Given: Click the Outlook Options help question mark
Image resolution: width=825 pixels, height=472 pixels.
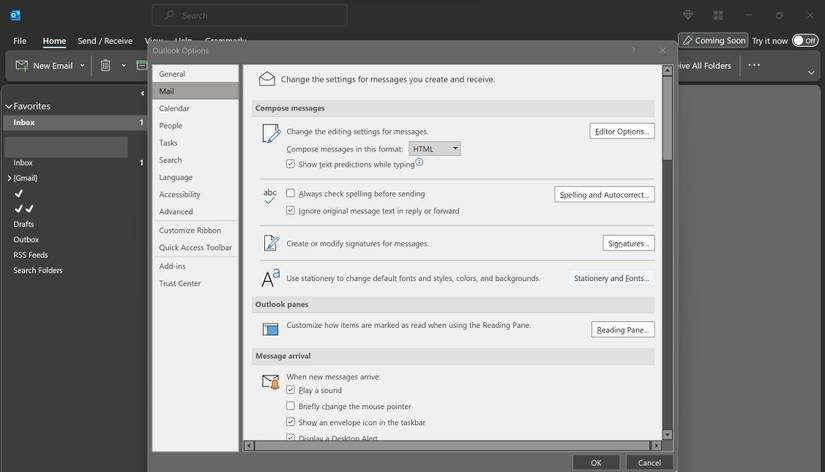Looking at the screenshot, I should (x=633, y=51).
